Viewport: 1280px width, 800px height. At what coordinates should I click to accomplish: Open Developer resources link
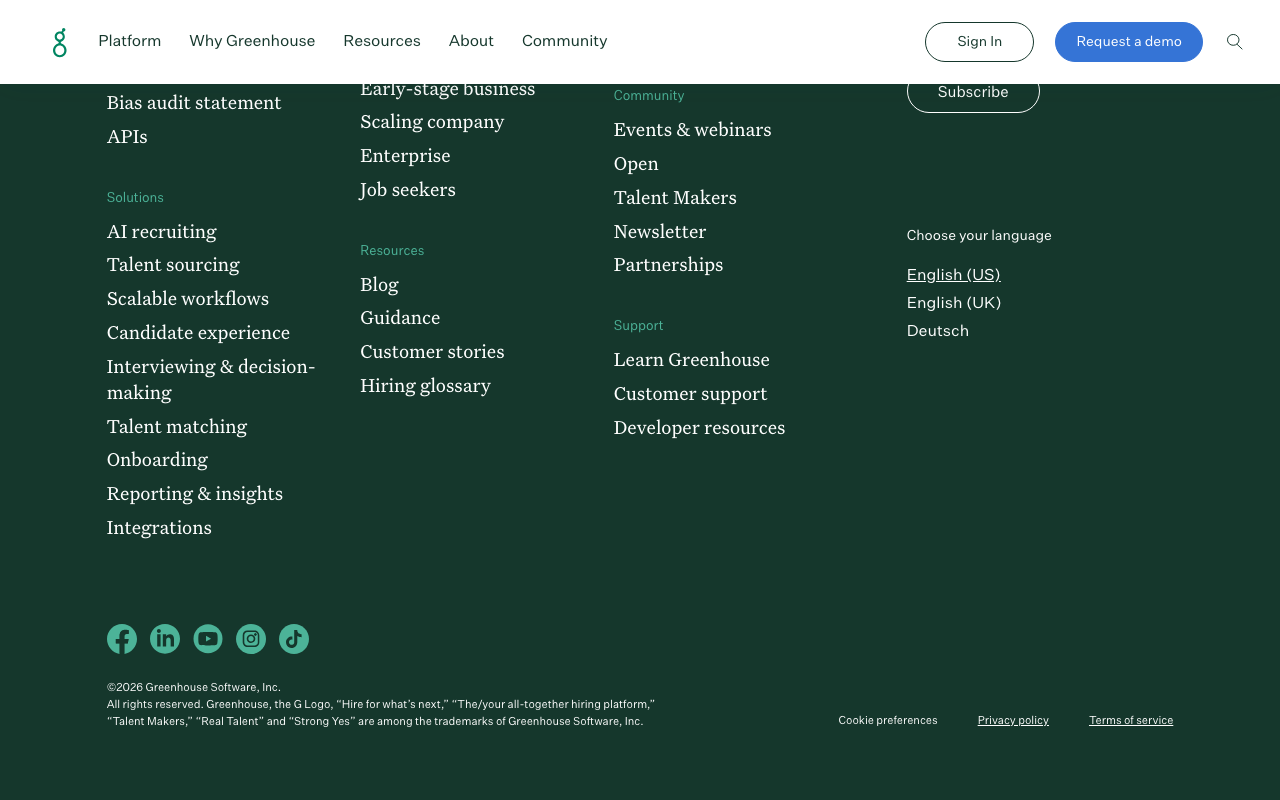(x=699, y=428)
